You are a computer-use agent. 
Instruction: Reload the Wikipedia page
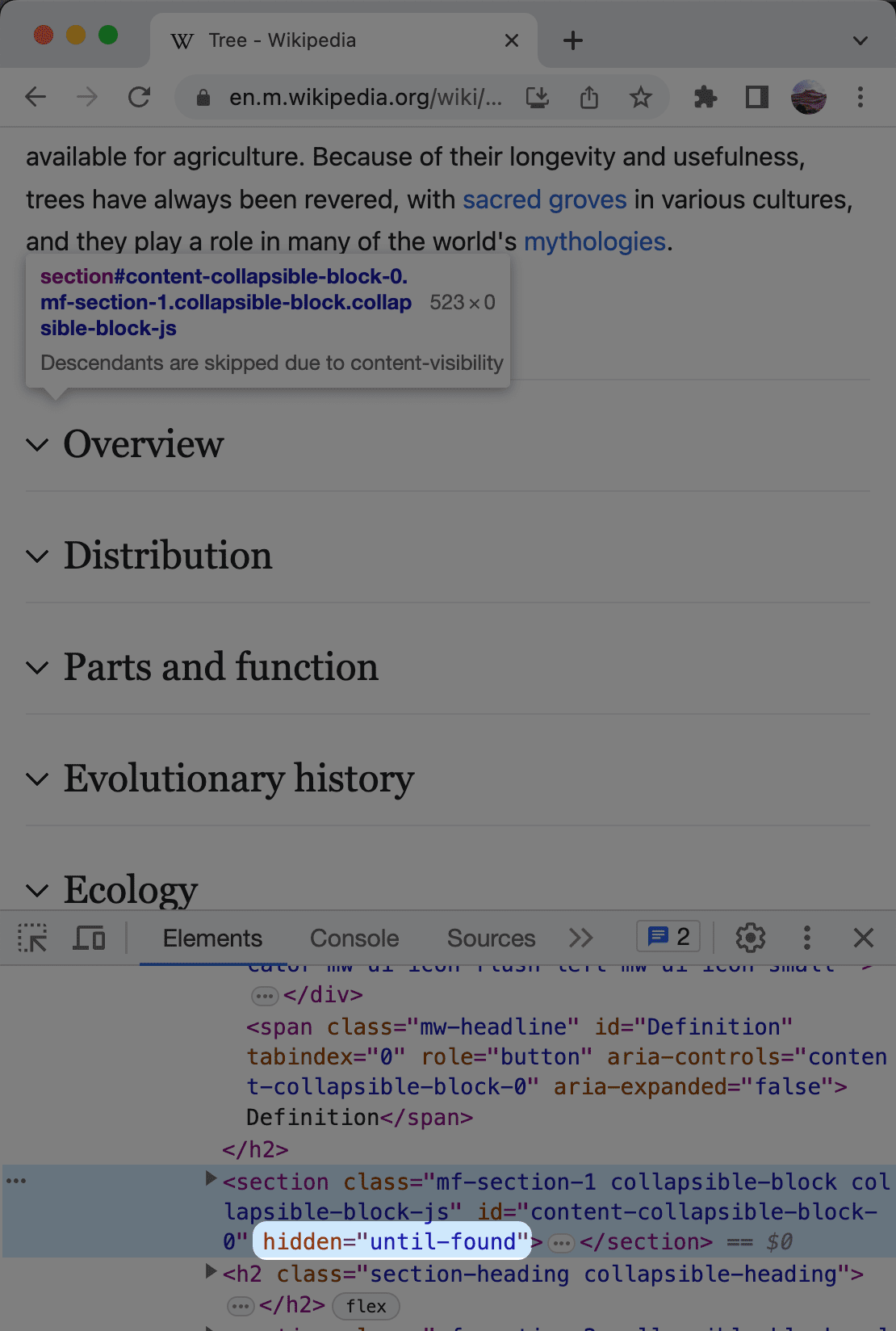140,98
